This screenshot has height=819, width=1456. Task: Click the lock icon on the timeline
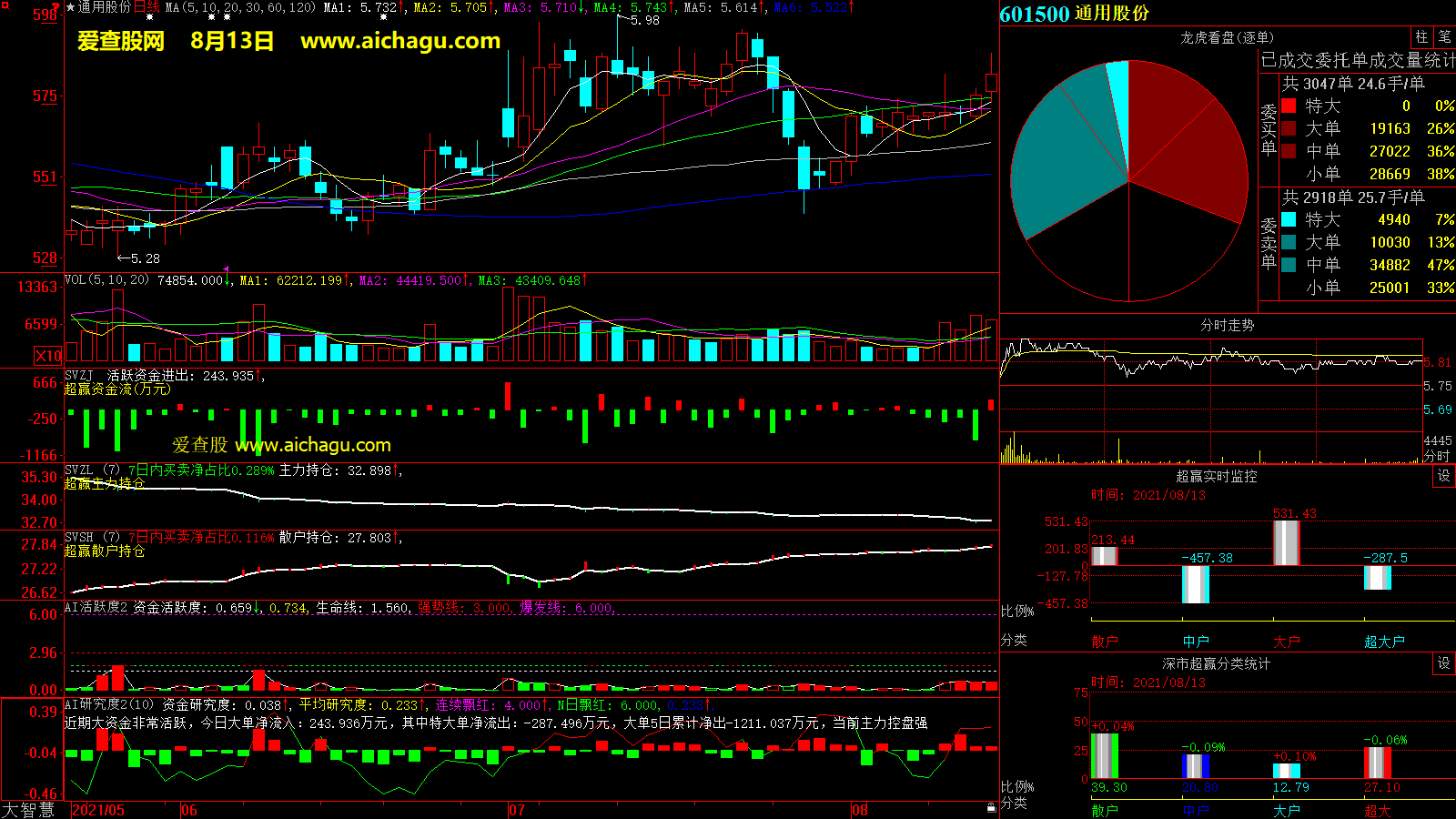click(x=991, y=807)
